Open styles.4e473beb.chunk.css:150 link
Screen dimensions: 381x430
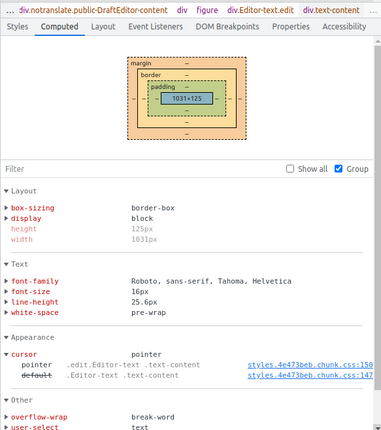310,365
